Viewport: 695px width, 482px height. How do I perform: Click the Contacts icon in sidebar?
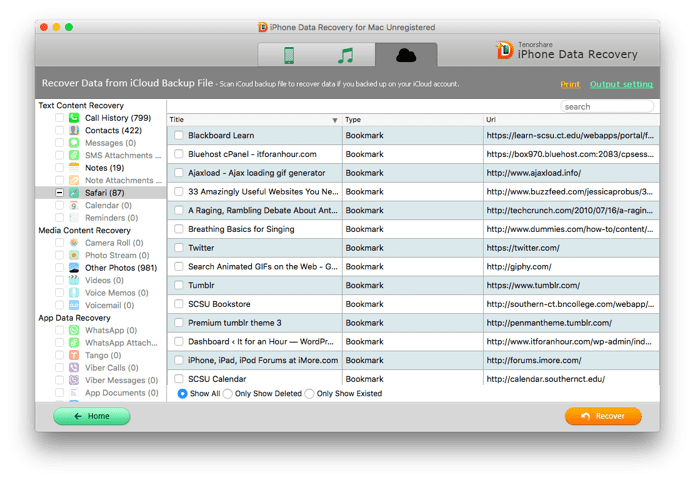click(74, 130)
